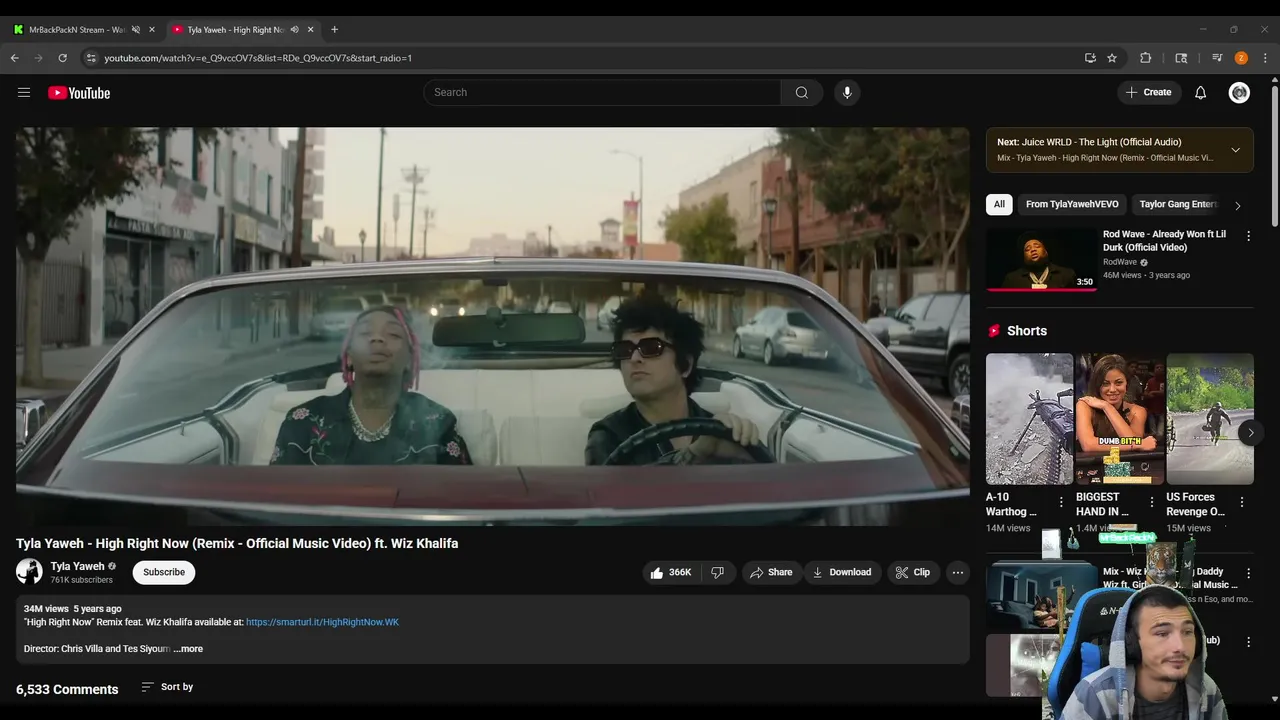Close the Tyla Yaweh tab
The width and height of the screenshot is (1280, 720).
[310, 30]
